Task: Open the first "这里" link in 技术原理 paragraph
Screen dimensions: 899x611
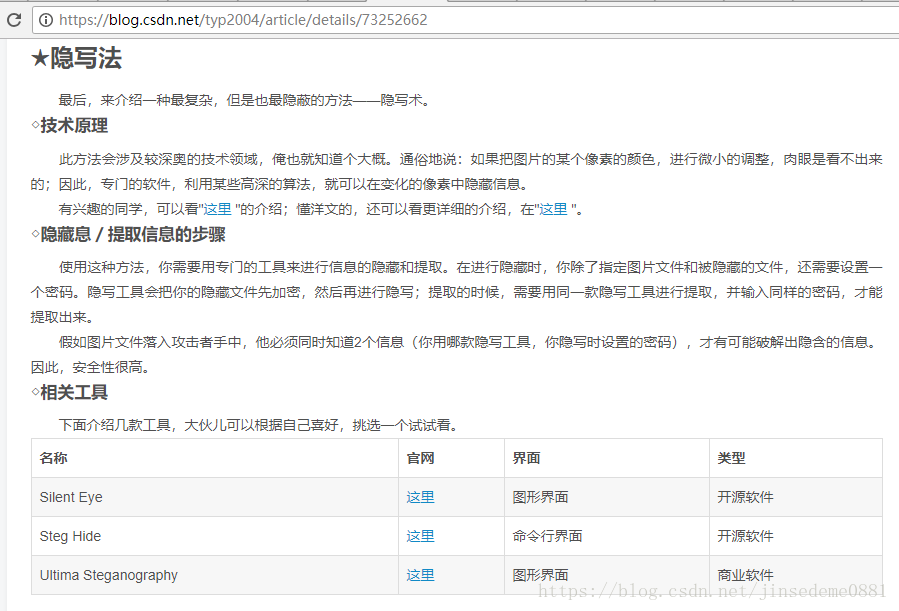Action: coord(217,209)
